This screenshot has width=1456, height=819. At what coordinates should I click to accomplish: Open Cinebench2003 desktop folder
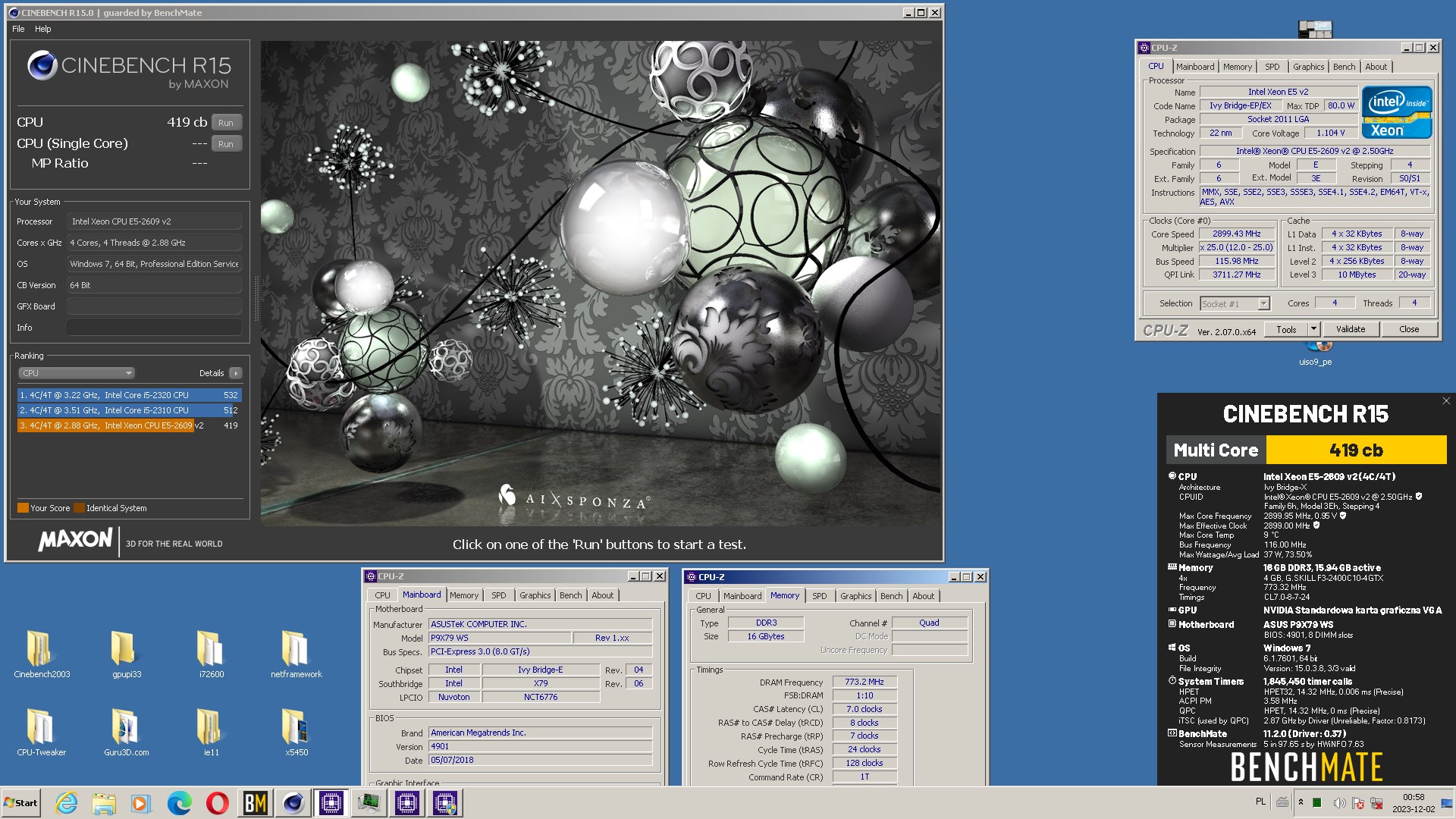tap(42, 654)
